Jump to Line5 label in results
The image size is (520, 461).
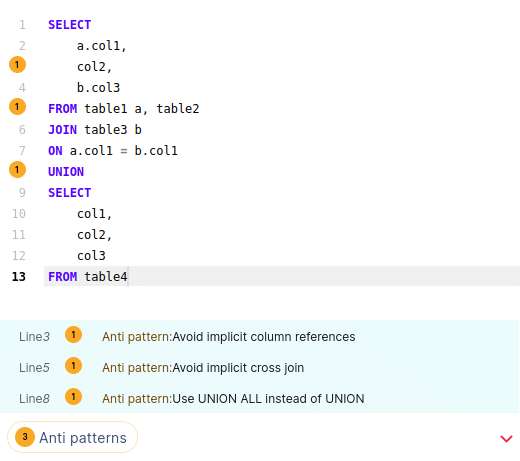pyautogui.click(x=34, y=368)
